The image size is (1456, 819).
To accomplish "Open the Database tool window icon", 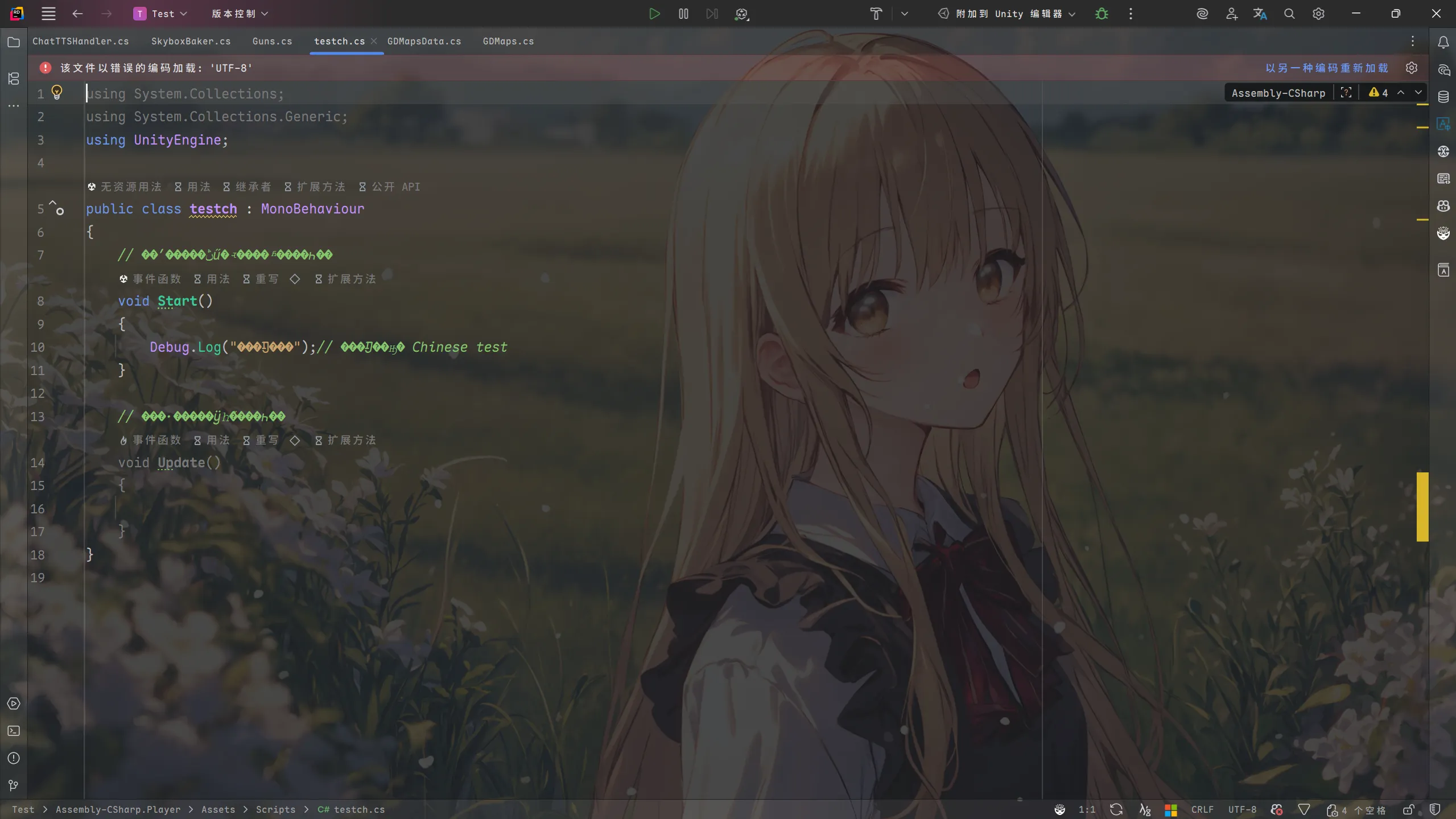I will (x=1443, y=97).
